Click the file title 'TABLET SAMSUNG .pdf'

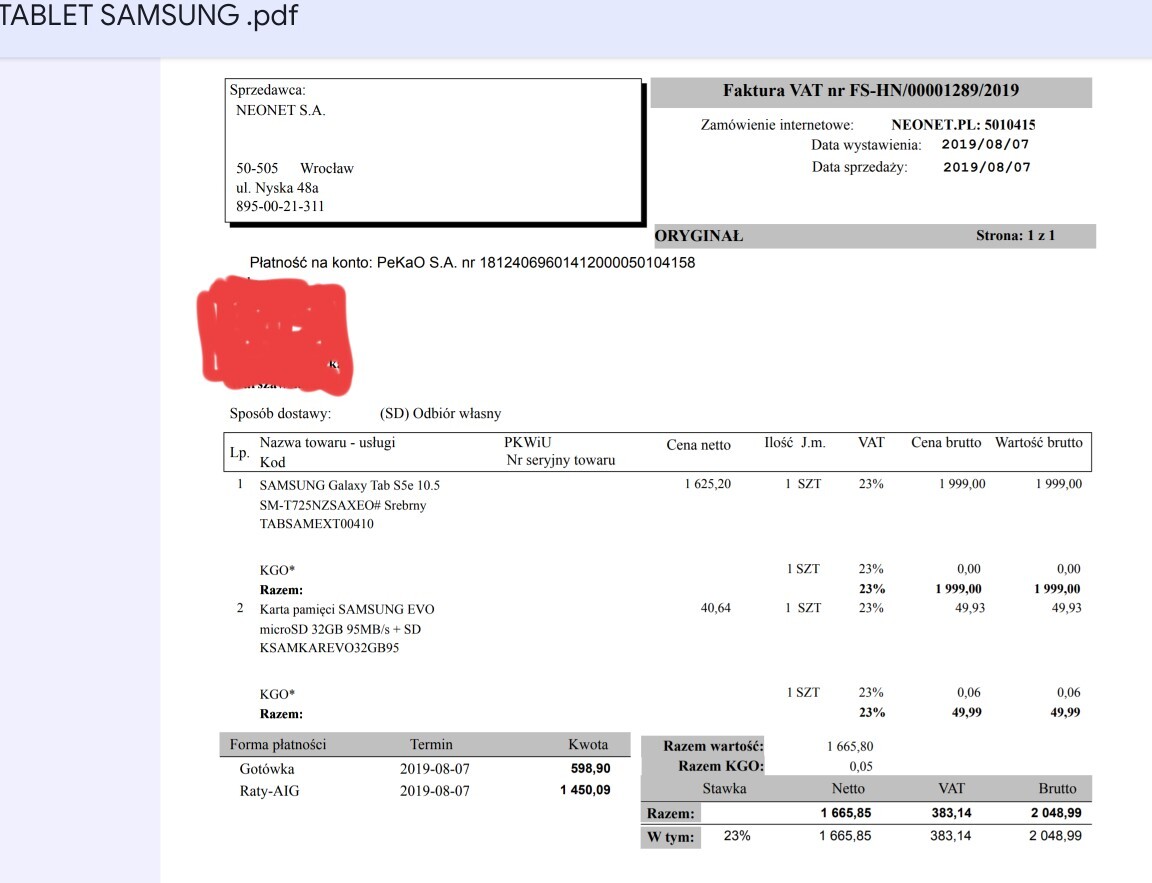[x=149, y=15]
